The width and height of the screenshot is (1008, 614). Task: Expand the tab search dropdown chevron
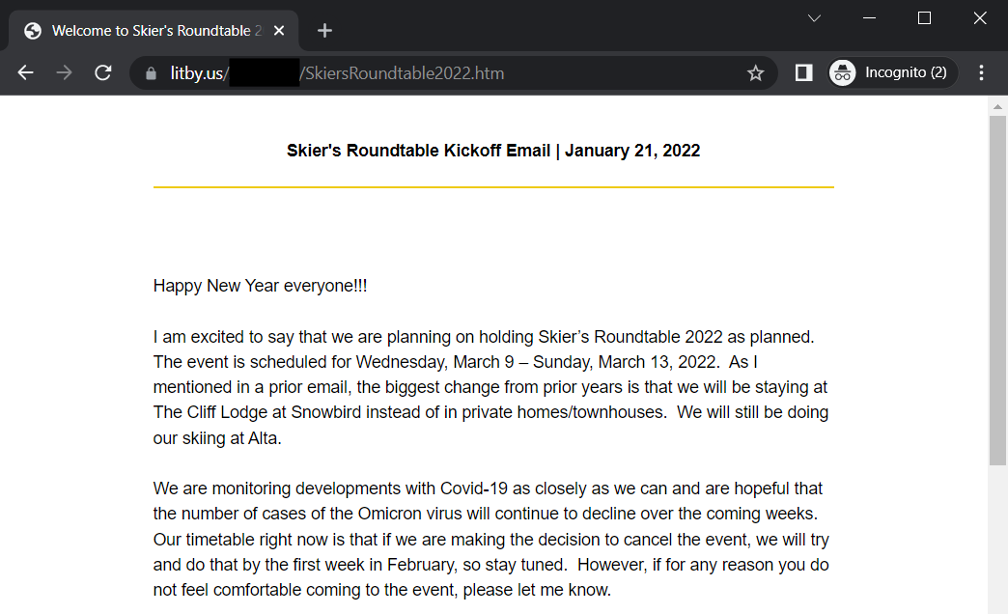pyautogui.click(x=814, y=18)
